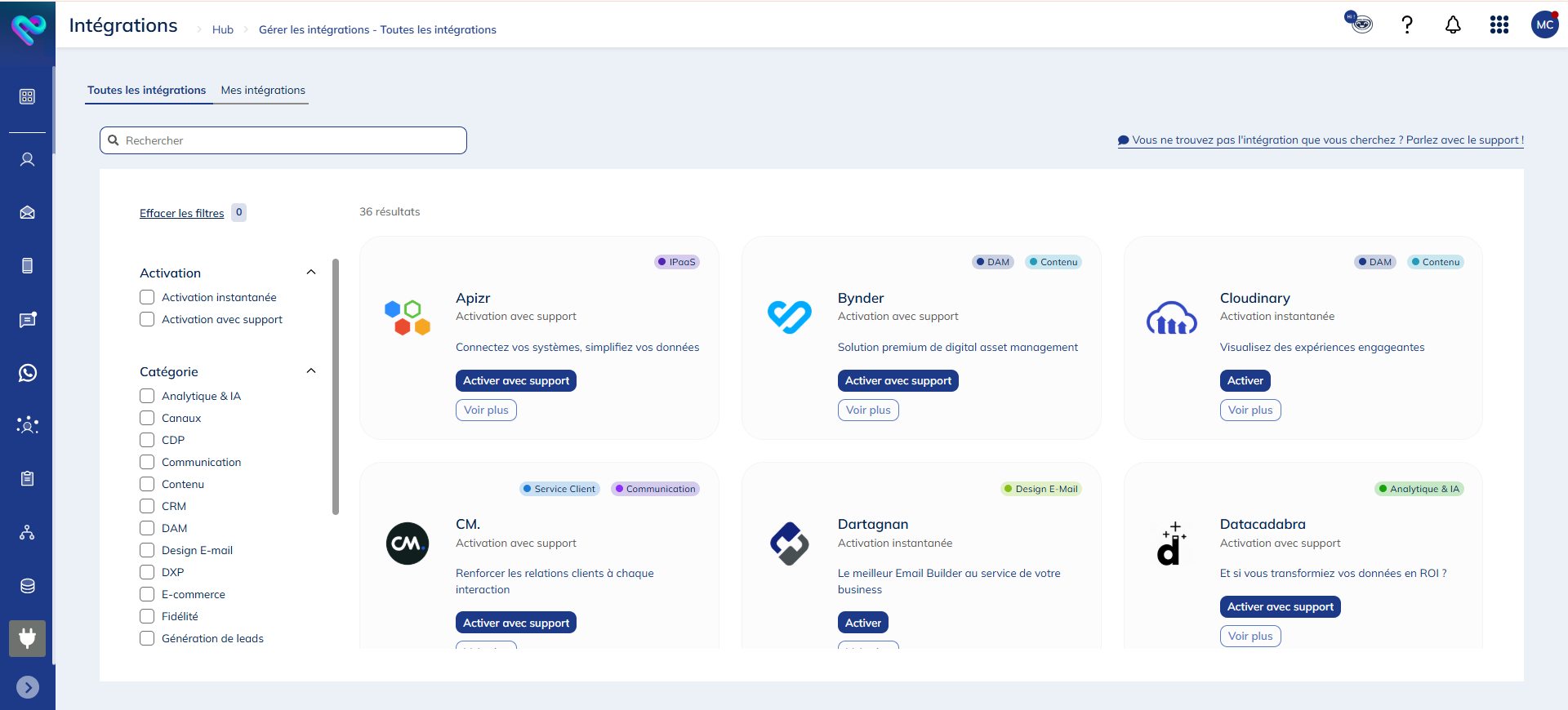Click the help question mark icon

click(x=1406, y=25)
